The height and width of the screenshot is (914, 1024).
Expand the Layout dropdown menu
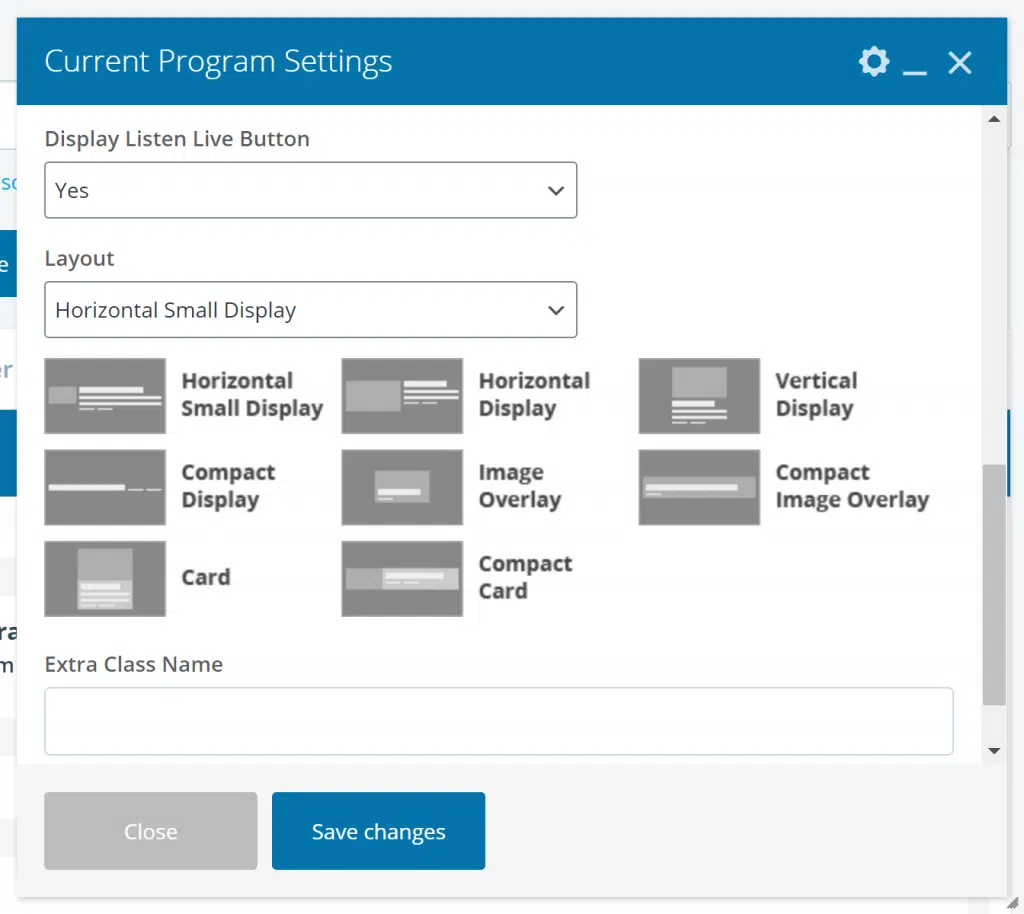point(310,310)
